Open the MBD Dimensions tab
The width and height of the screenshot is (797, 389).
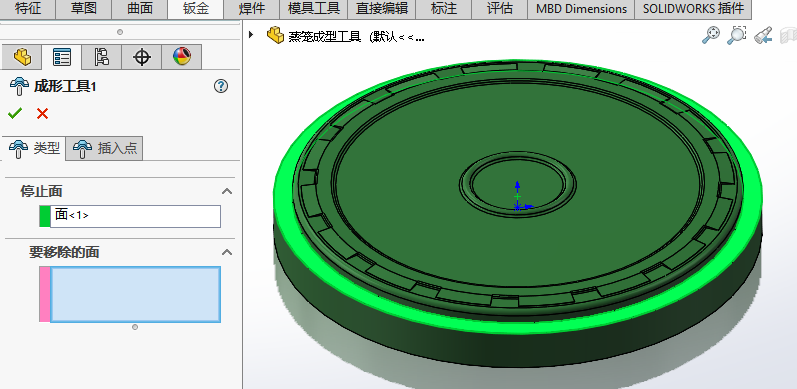[581, 9]
